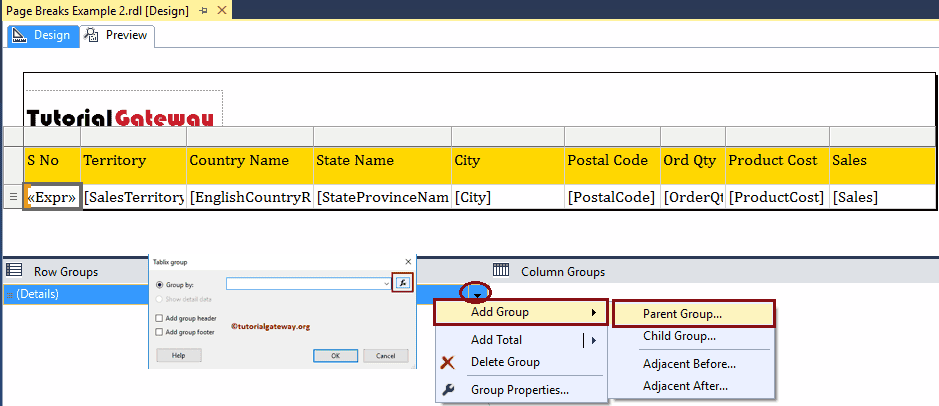Click Cancel in the Tablix group dialog
The height and width of the screenshot is (406, 939).
(385, 355)
